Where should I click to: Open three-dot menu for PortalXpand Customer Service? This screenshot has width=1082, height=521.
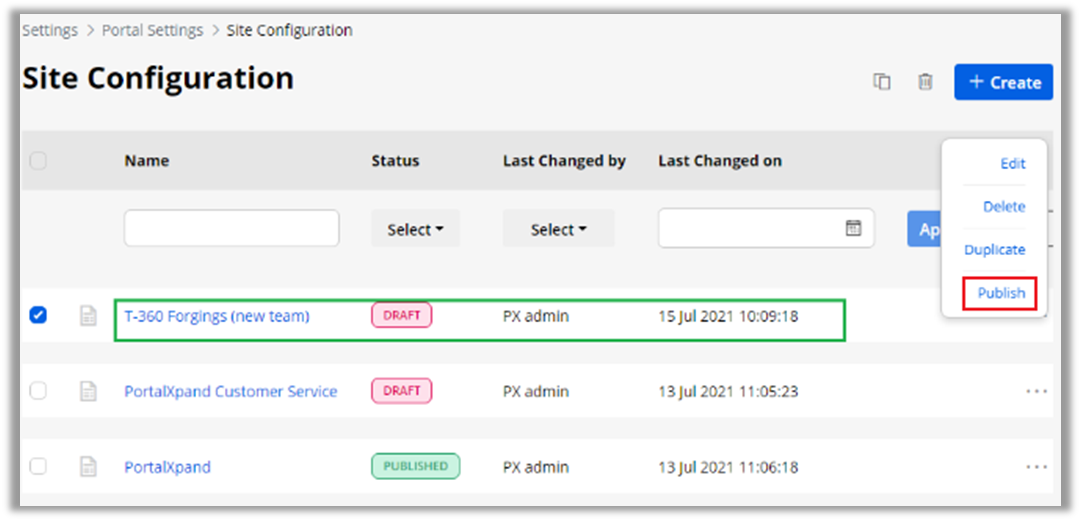1036,391
